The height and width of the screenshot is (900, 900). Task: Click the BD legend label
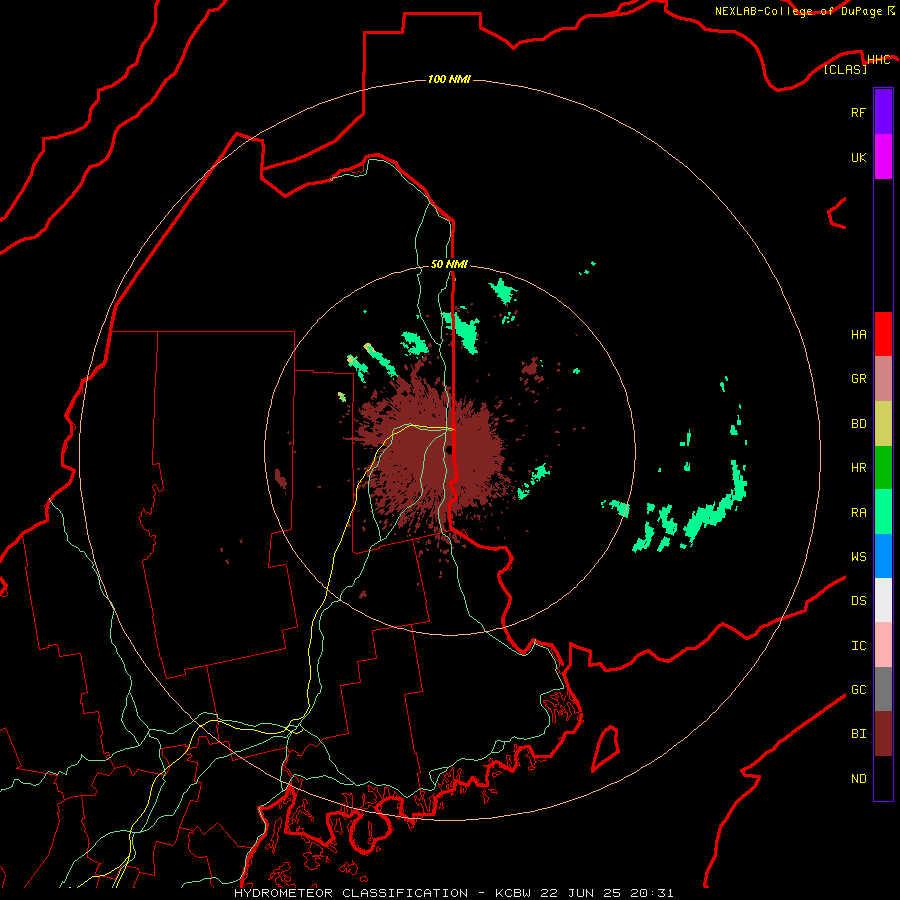point(858,424)
